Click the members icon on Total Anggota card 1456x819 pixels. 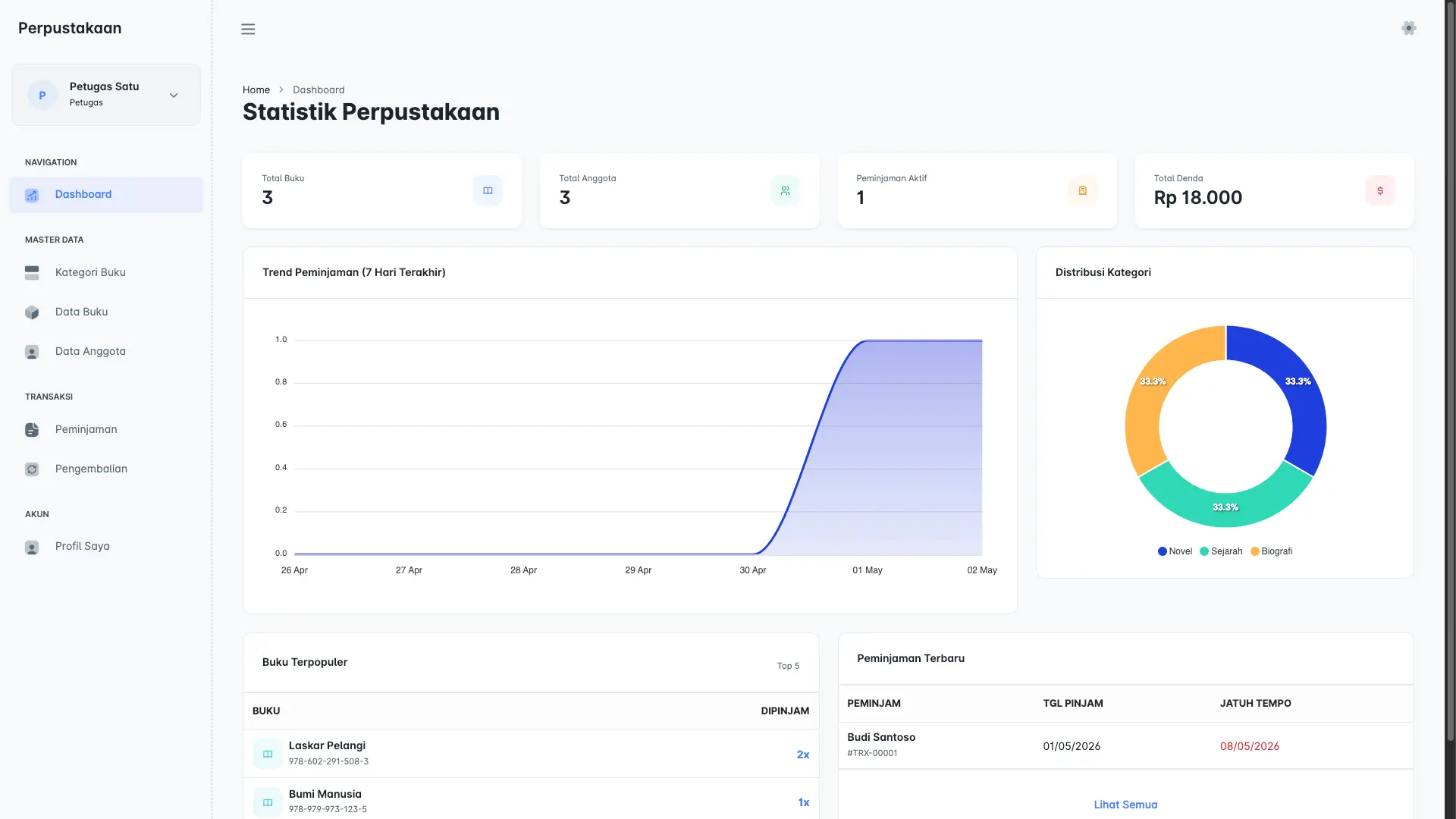pos(785,190)
